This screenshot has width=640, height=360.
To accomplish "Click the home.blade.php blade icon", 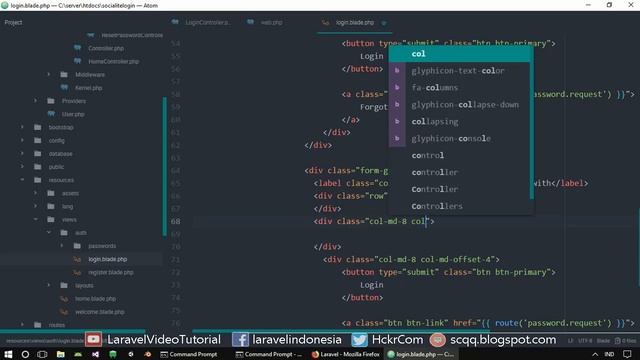I will [64, 299].
